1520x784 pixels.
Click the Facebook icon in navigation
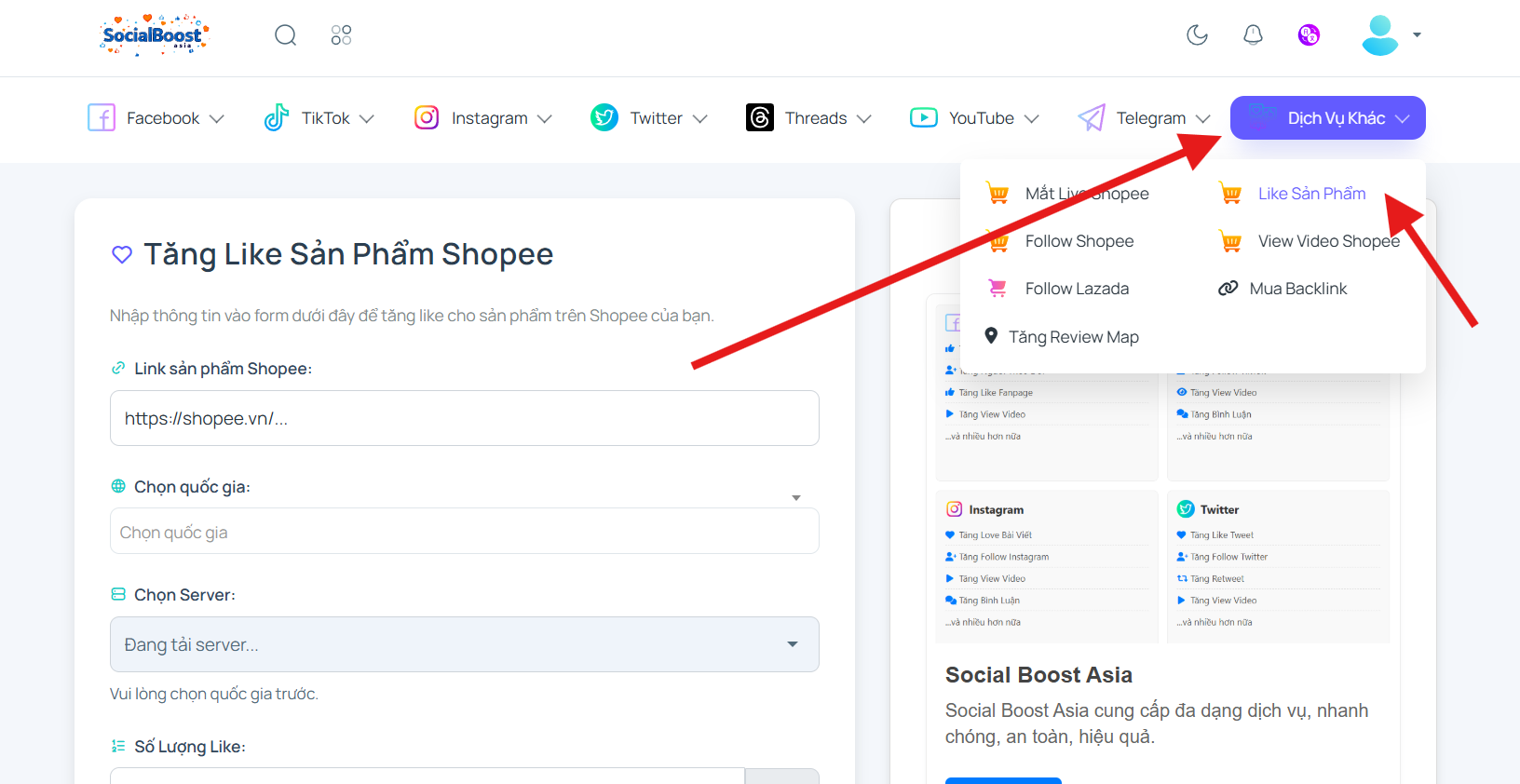pyautogui.click(x=102, y=118)
